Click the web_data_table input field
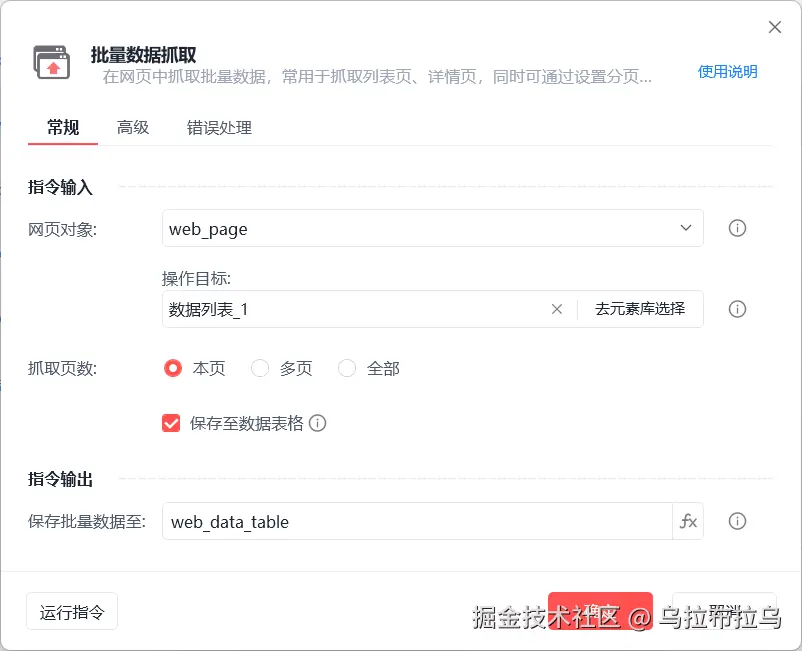Screen dimensions: 802x651 (x=400, y=521)
